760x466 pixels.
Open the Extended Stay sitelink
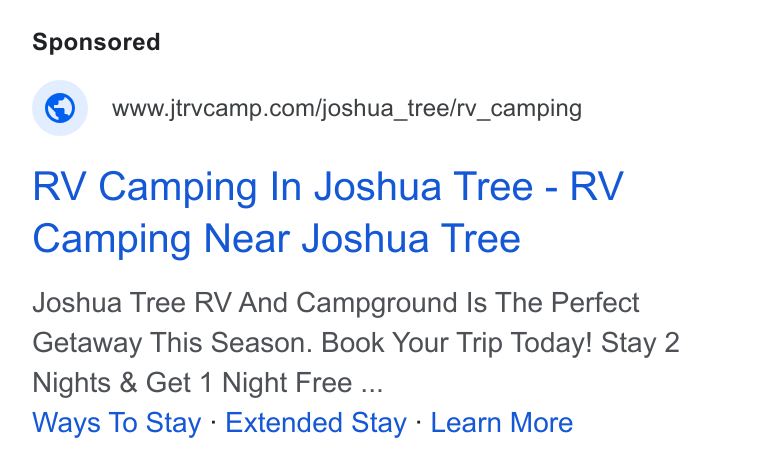pyautogui.click(x=316, y=422)
